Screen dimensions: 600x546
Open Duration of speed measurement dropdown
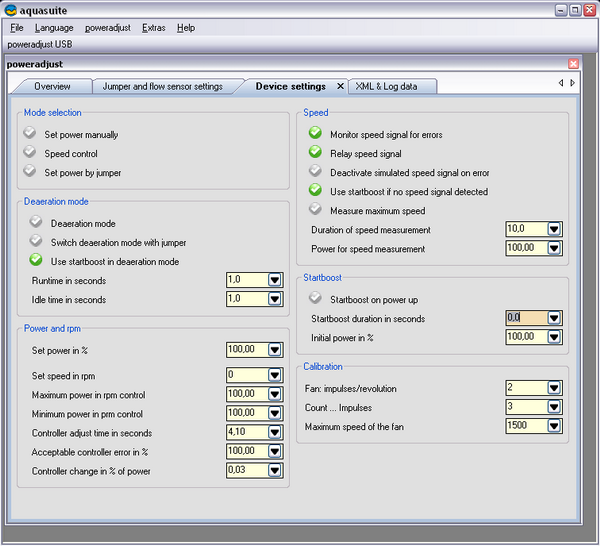click(x=554, y=229)
